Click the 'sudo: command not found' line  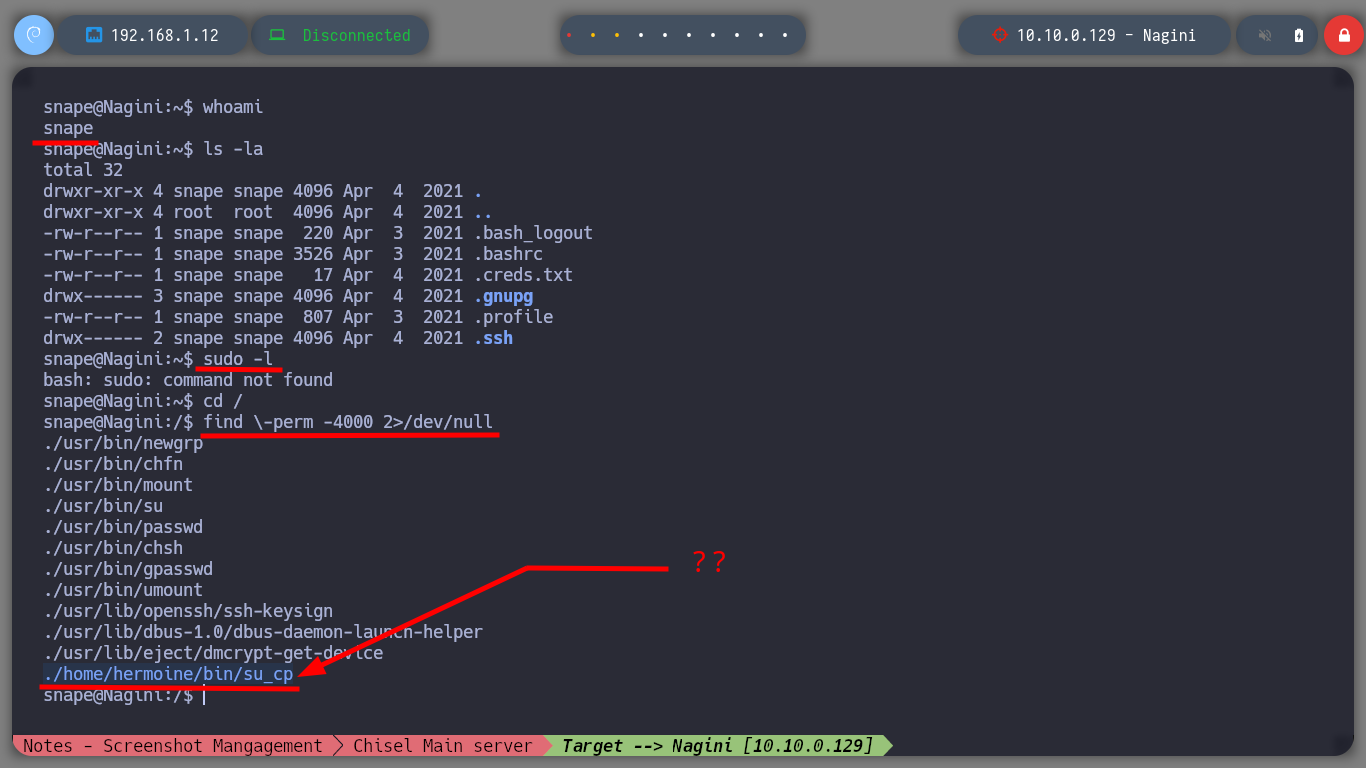click(x=188, y=380)
